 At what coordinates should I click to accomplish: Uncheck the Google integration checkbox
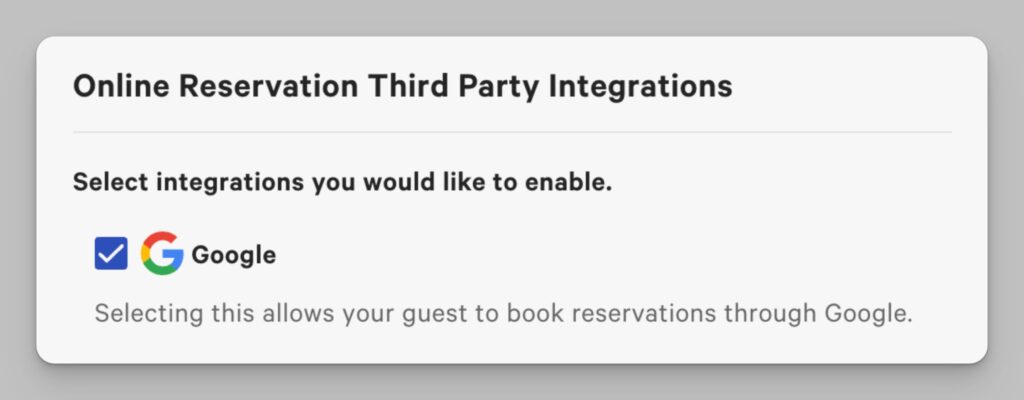(111, 253)
